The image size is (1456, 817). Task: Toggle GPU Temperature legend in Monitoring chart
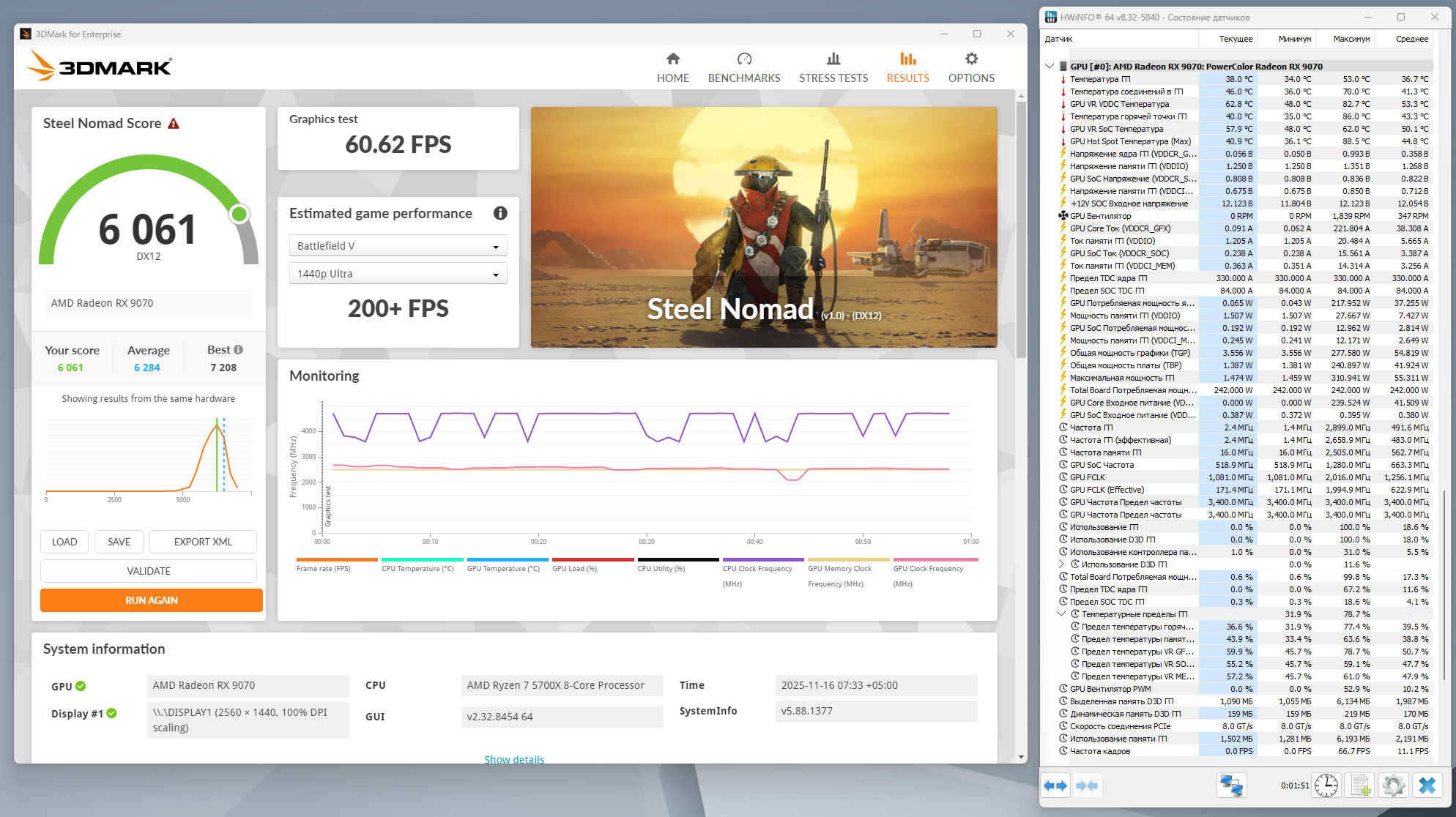pyautogui.click(x=503, y=568)
